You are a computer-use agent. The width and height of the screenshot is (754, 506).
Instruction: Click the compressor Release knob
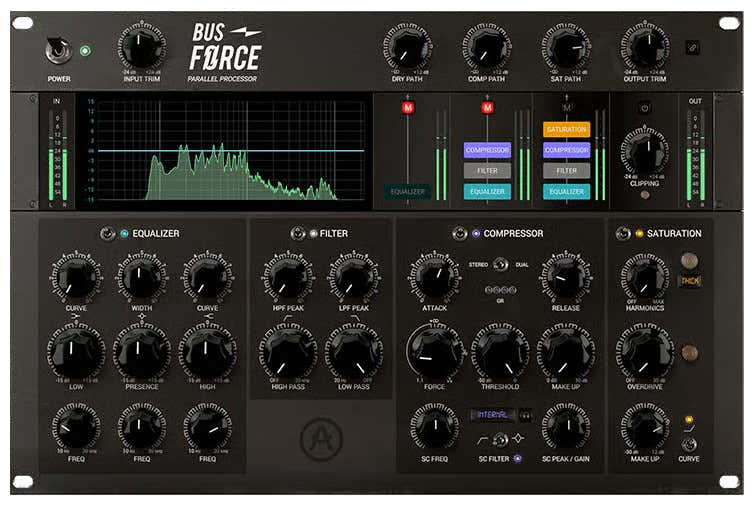pyautogui.click(x=566, y=278)
